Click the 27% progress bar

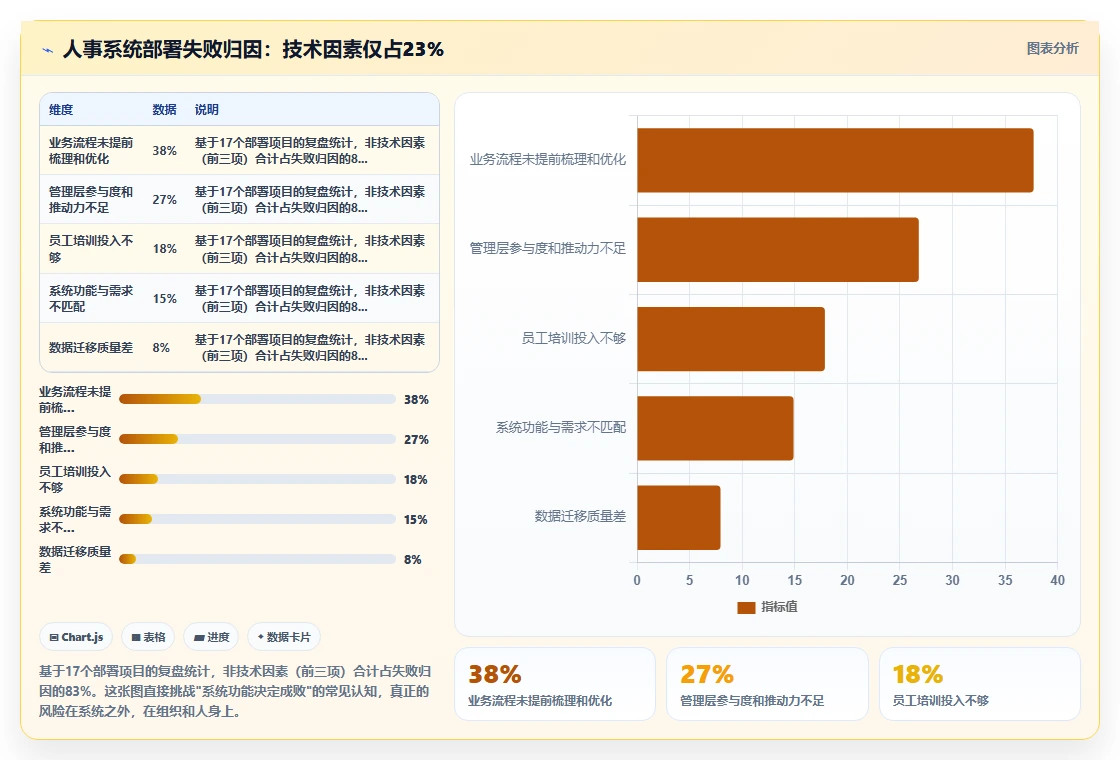[x=257, y=439]
